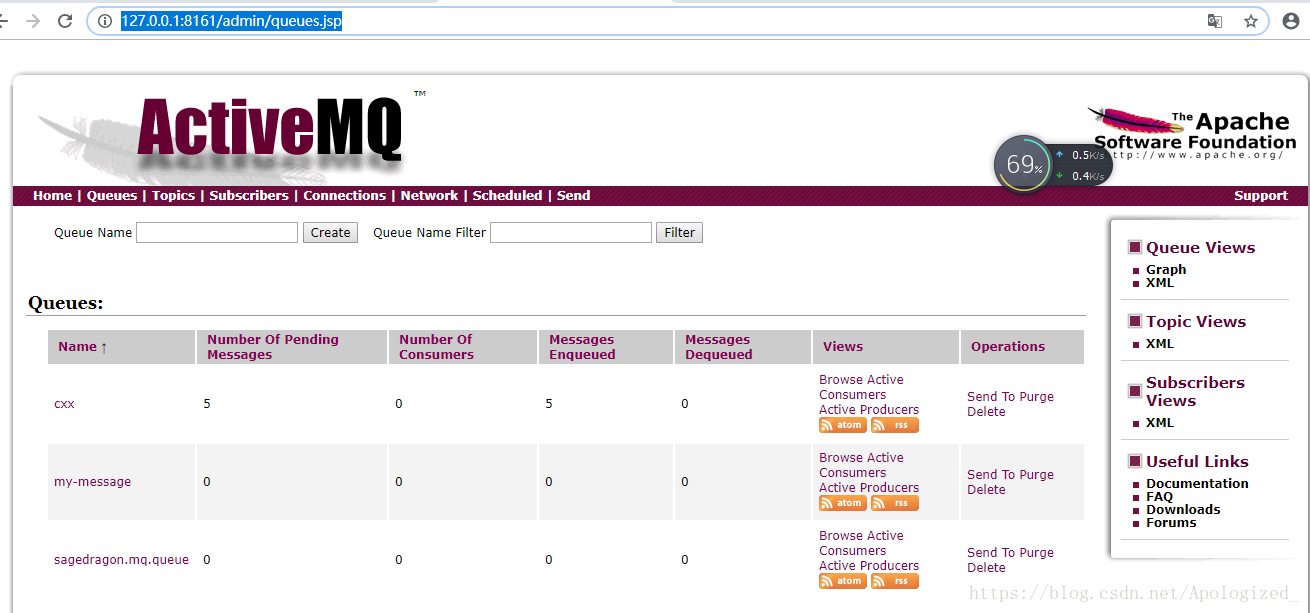Open FAQ in Useful Links
1310x613 pixels.
click(x=1159, y=497)
